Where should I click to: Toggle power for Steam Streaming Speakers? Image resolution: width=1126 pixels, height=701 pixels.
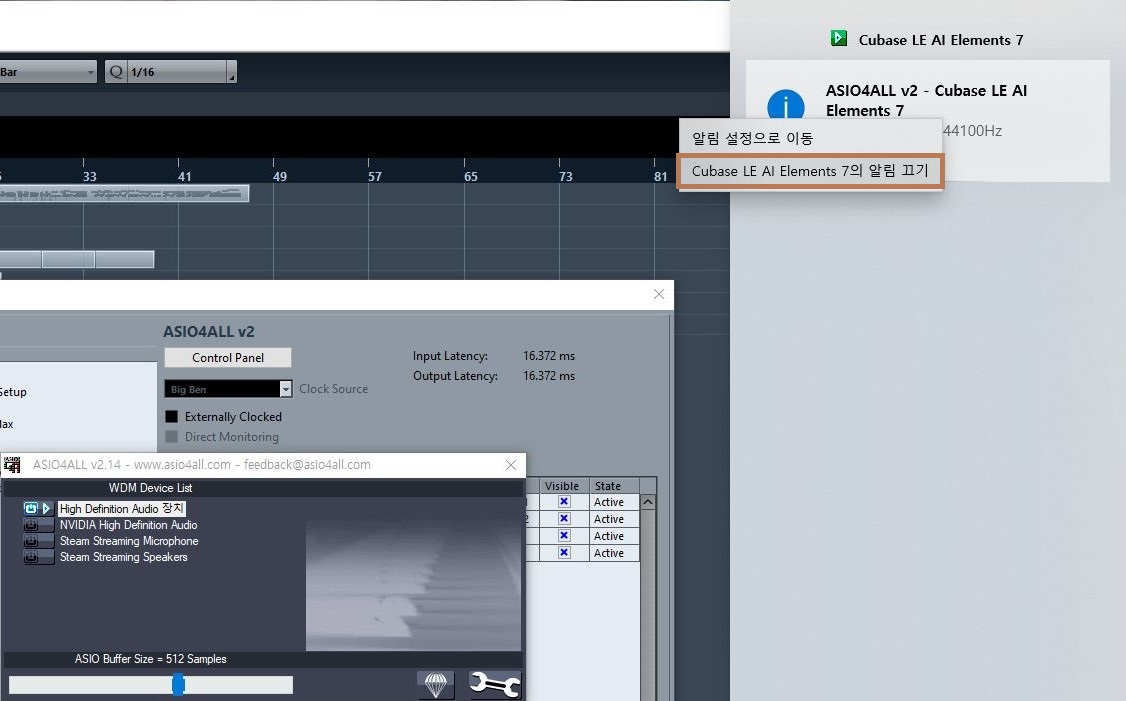[31, 557]
